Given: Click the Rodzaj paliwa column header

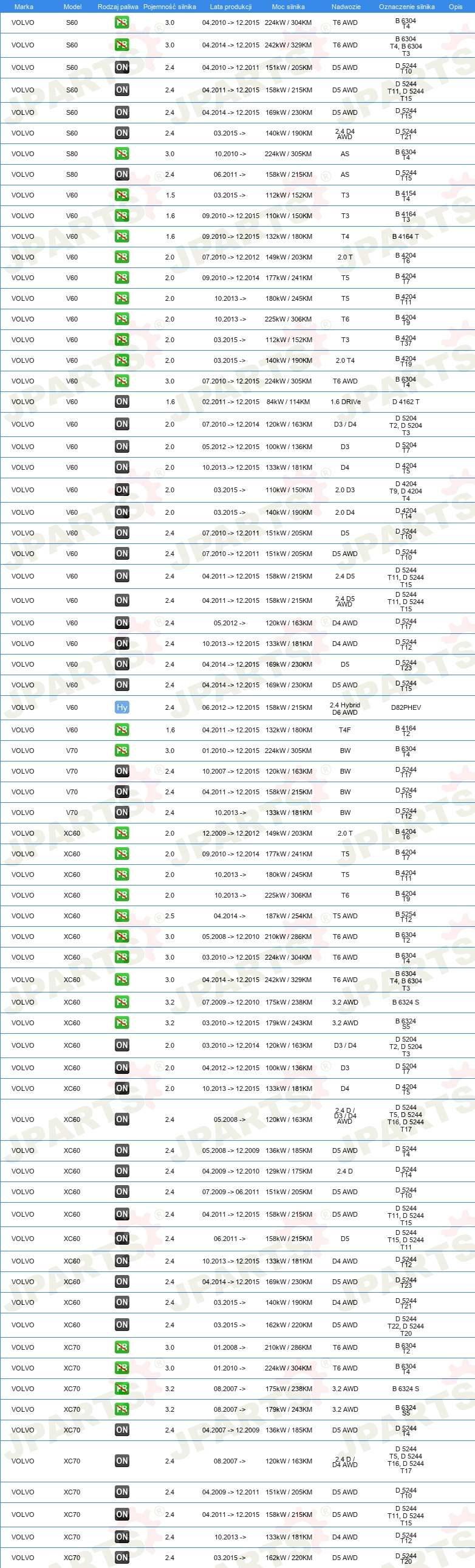Looking at the screenshot, I should (118, 7).
